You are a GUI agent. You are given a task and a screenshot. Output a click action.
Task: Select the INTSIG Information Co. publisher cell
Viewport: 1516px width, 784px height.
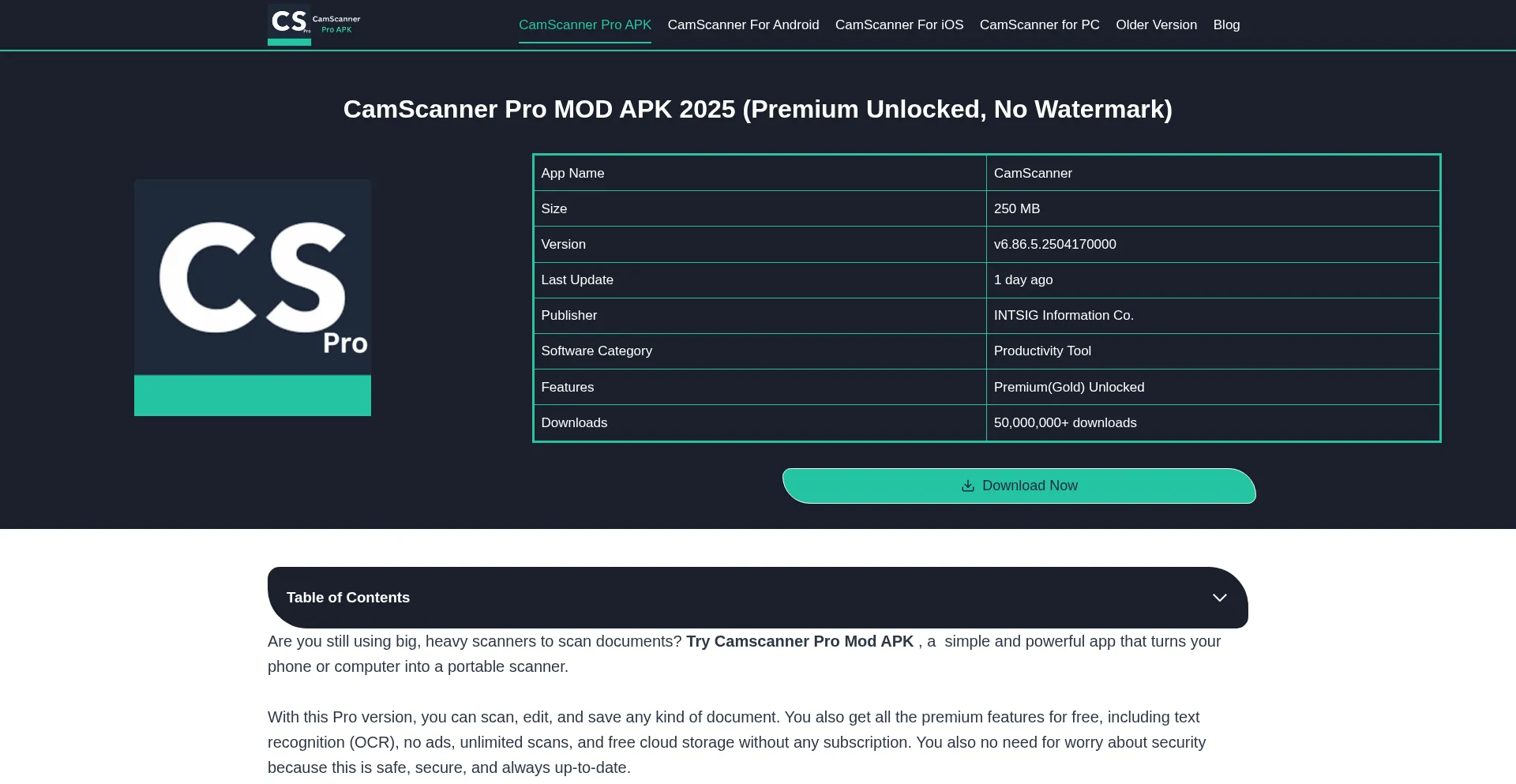1063,315
